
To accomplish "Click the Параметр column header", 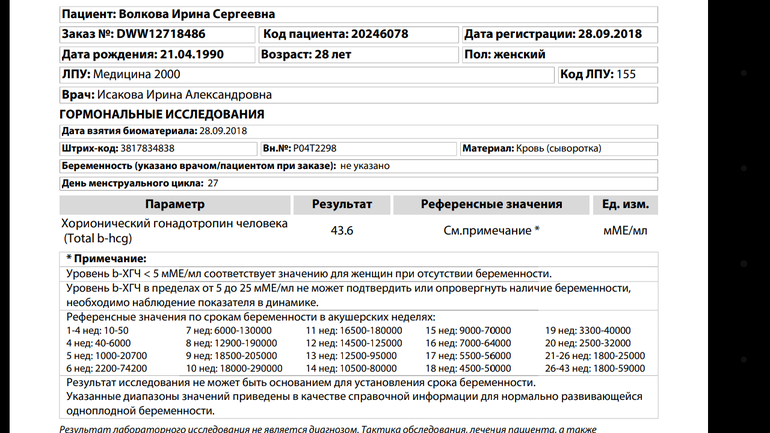I will [175, 204].
